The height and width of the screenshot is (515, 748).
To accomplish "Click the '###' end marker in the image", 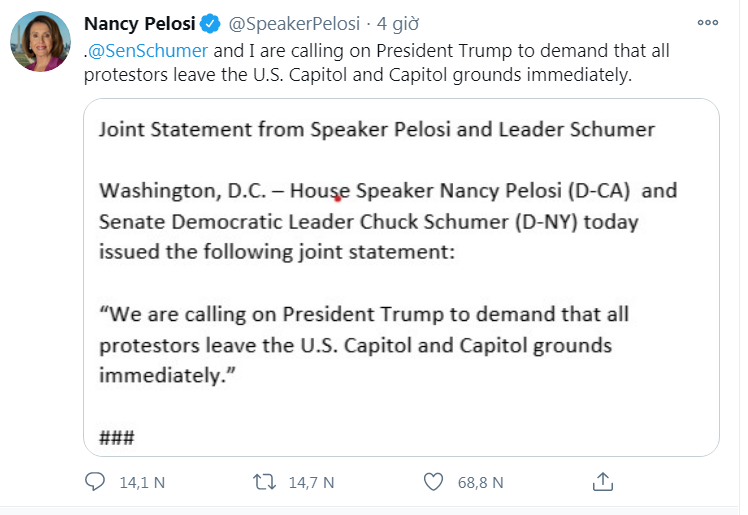I will click(117, 437).
